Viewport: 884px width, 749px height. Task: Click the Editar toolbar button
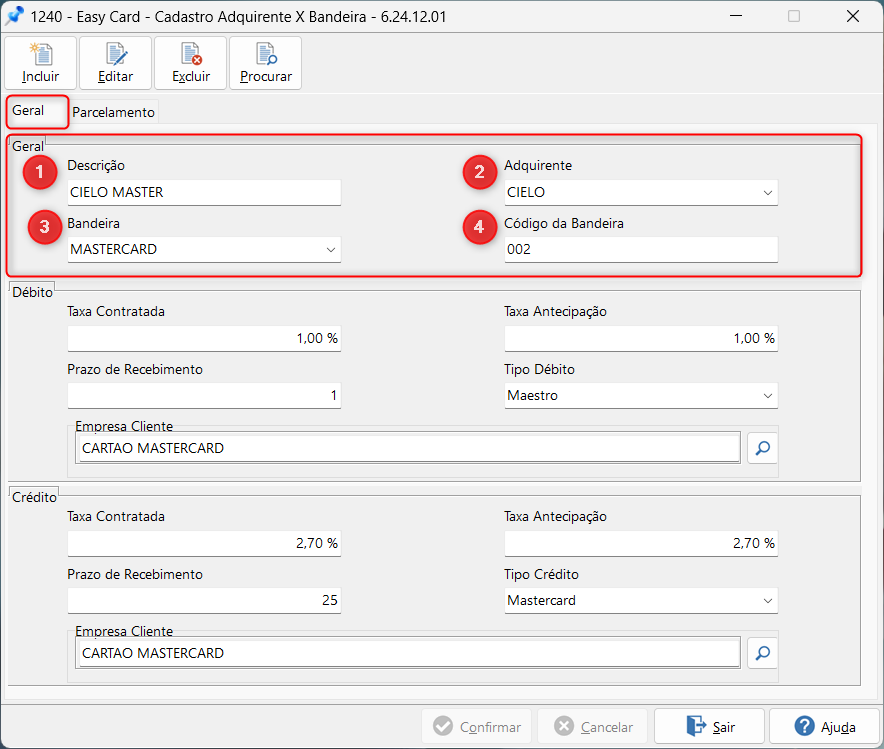116,63
